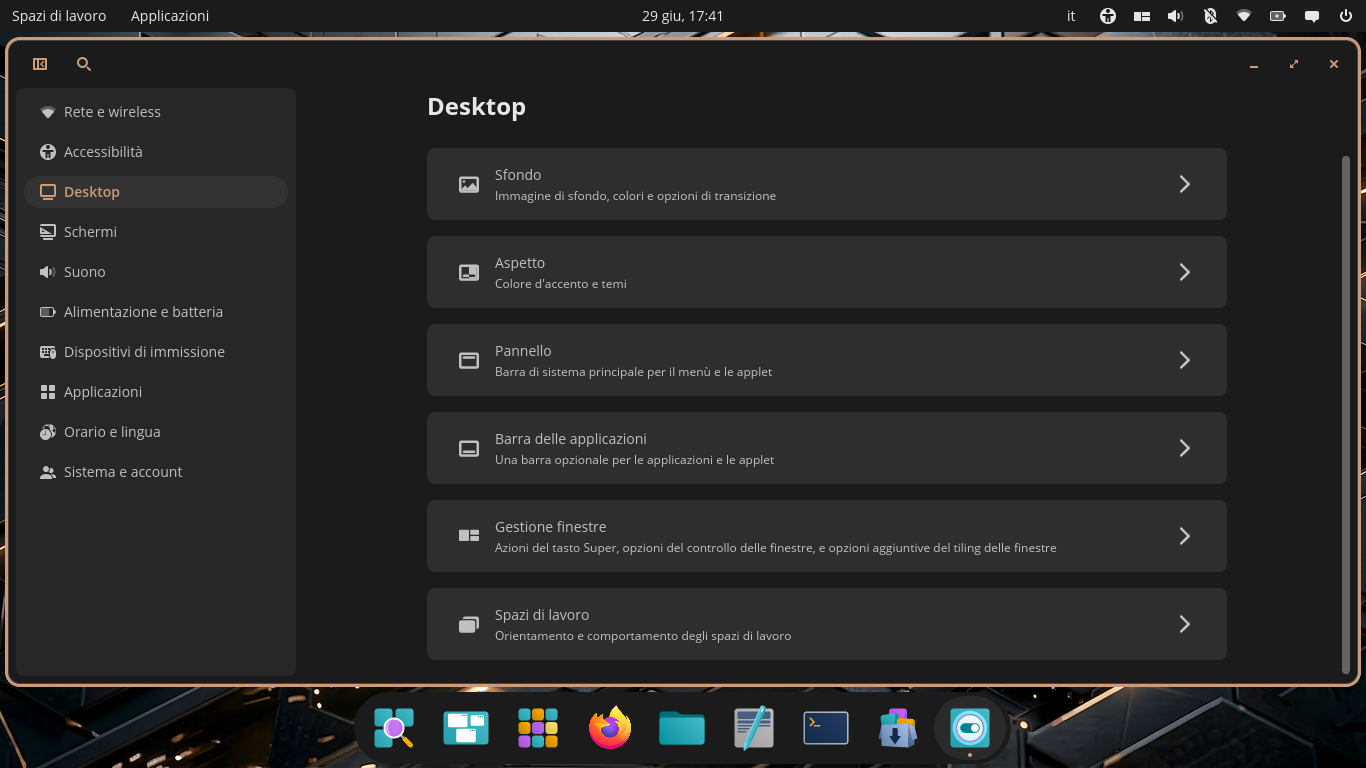Launch the terminal from the dock
This screenshot has height=768, width=1366.
pos(826,728)
